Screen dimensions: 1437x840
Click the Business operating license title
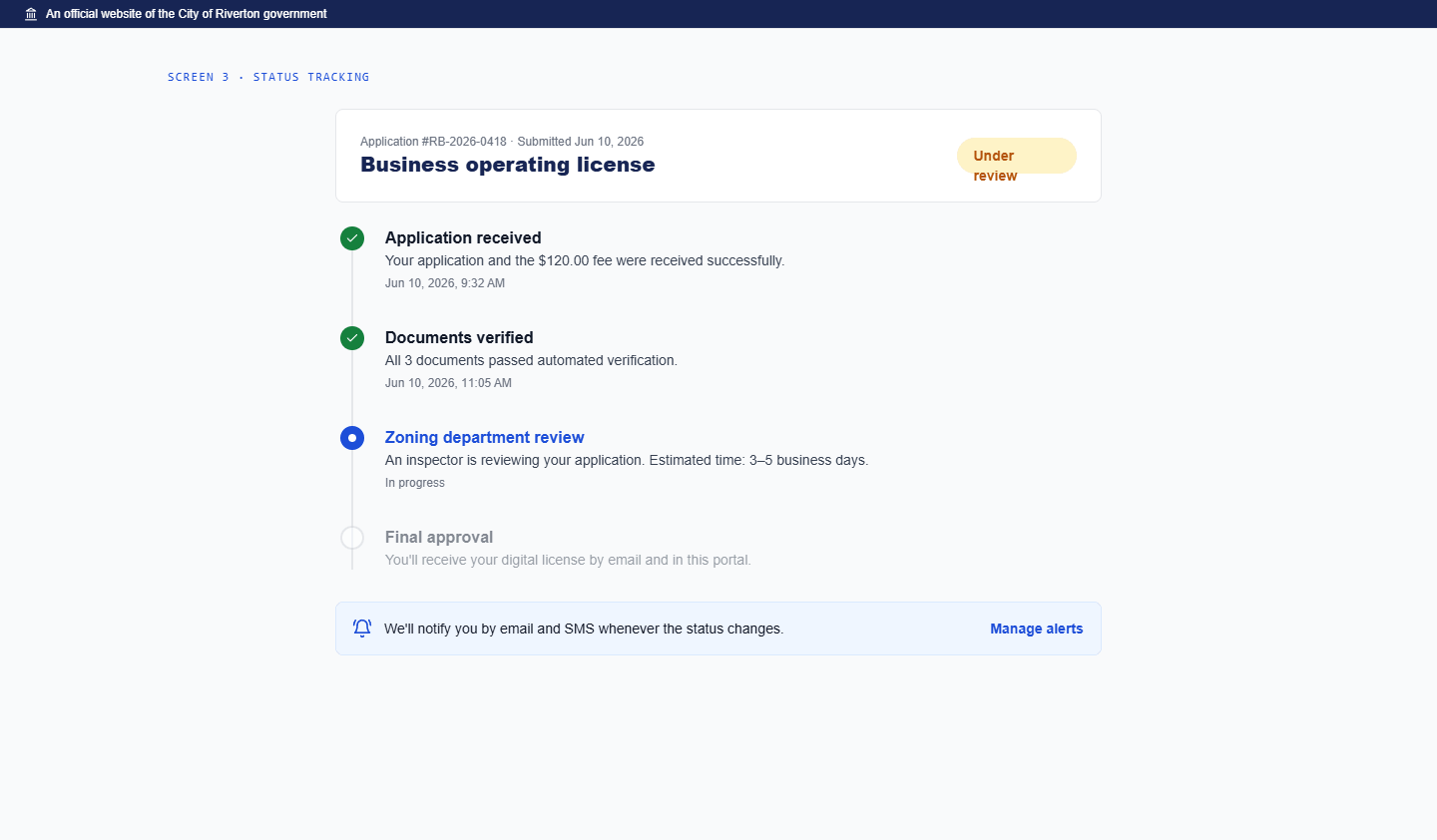(x=508, y=165)
